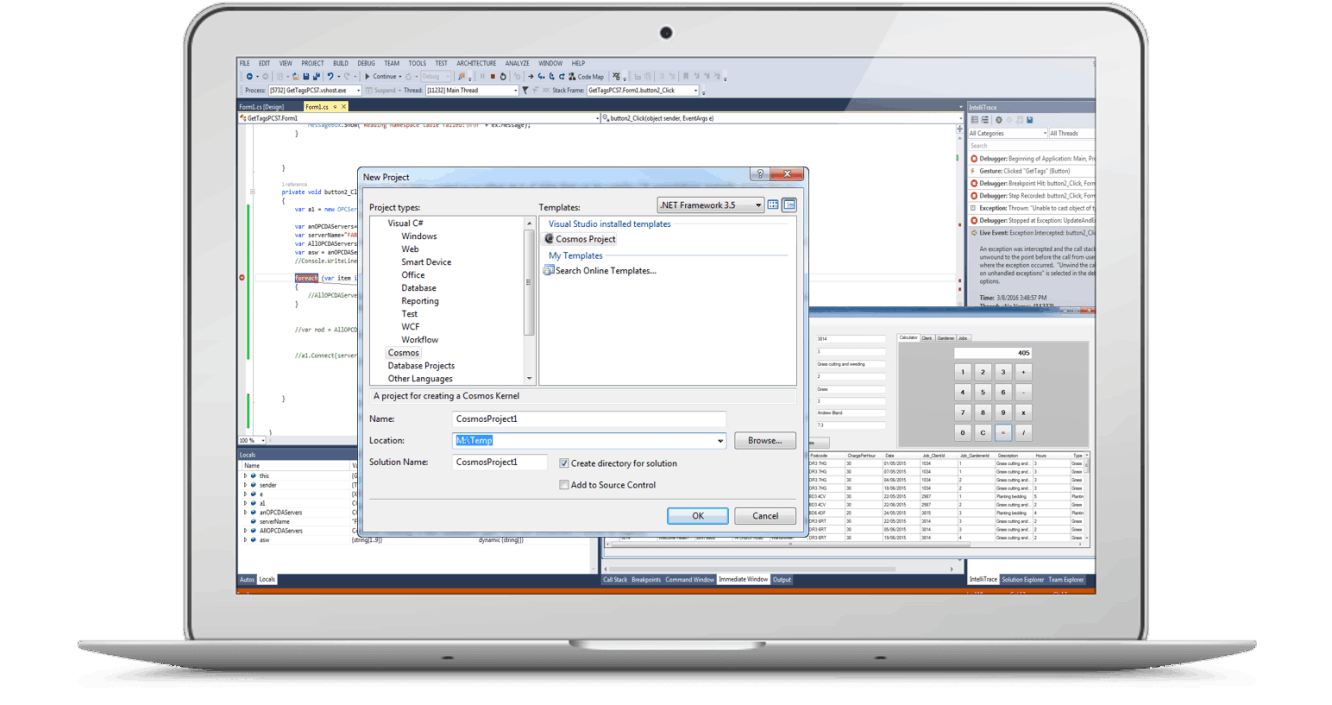Select Smart Device under Visual C#
The height and width of the screenshot is (705, 1332).
[426, 262]
